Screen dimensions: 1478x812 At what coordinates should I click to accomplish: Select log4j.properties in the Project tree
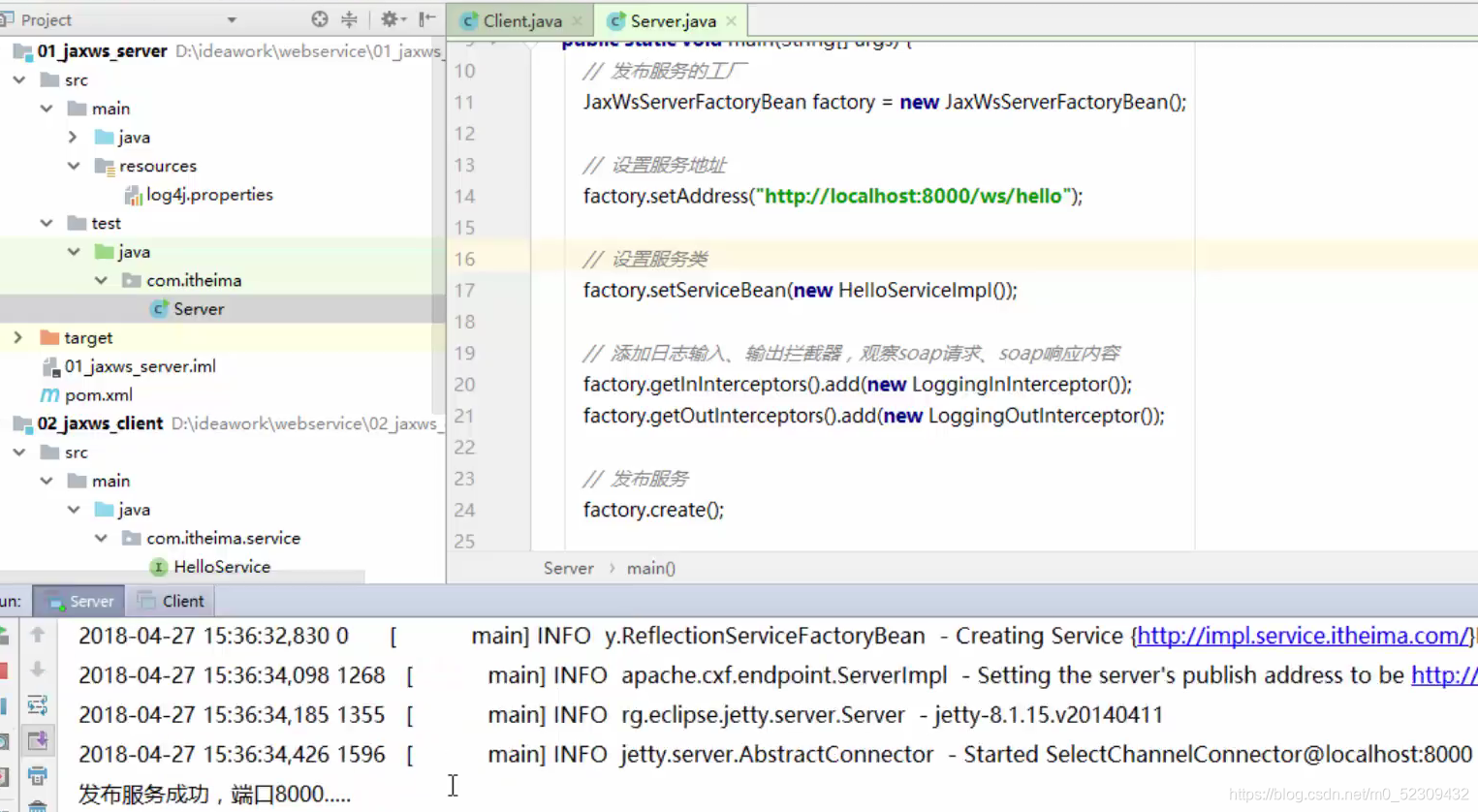click(x=209, y=195)
